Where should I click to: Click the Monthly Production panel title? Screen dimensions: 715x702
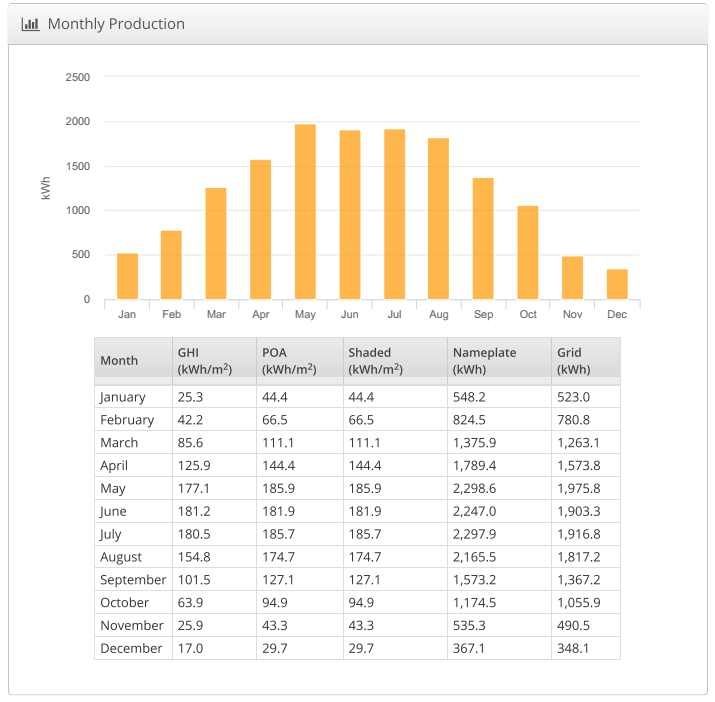[116, 24]
